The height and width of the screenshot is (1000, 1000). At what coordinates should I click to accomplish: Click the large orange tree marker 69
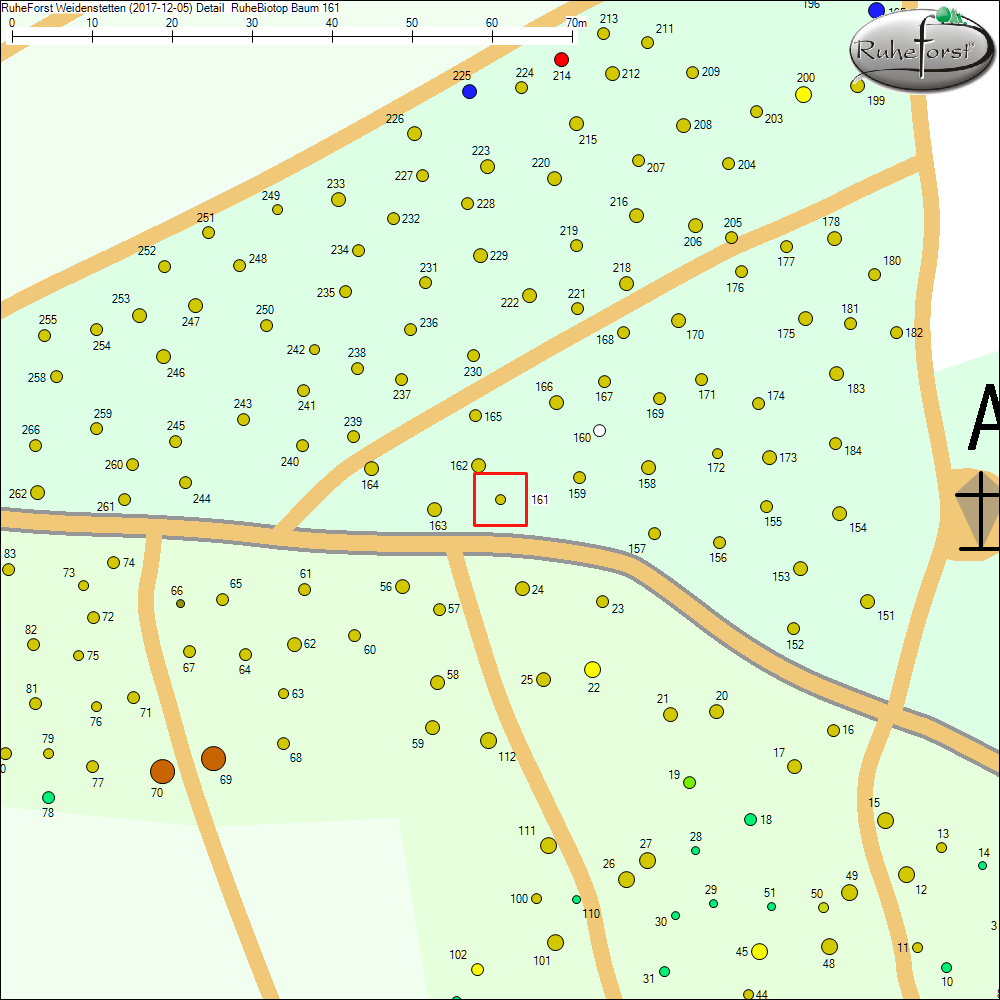(213, 758)
